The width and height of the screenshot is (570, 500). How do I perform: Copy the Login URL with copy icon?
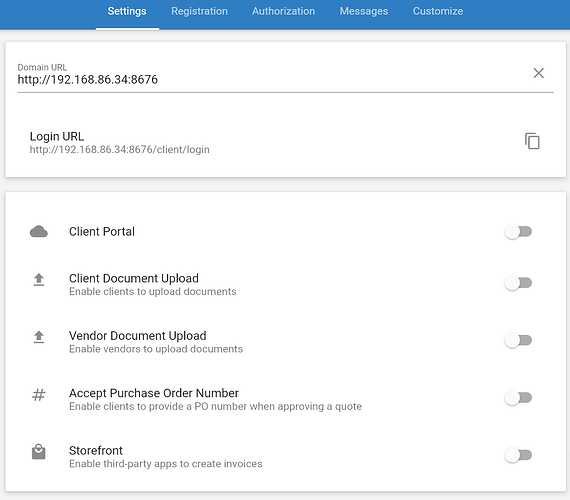click(532, 141)
